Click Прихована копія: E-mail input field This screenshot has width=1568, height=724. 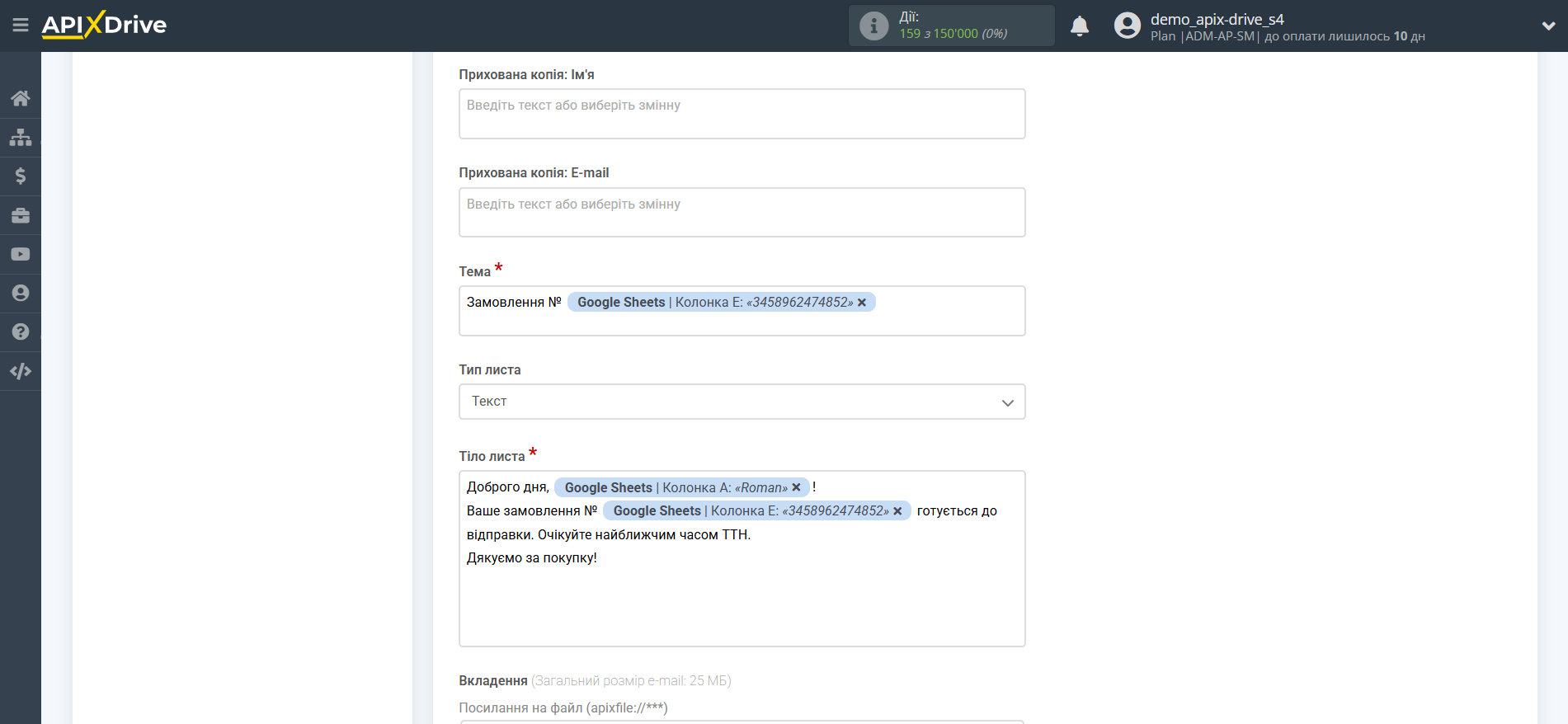pyautogui.click(x=742, y=213)
